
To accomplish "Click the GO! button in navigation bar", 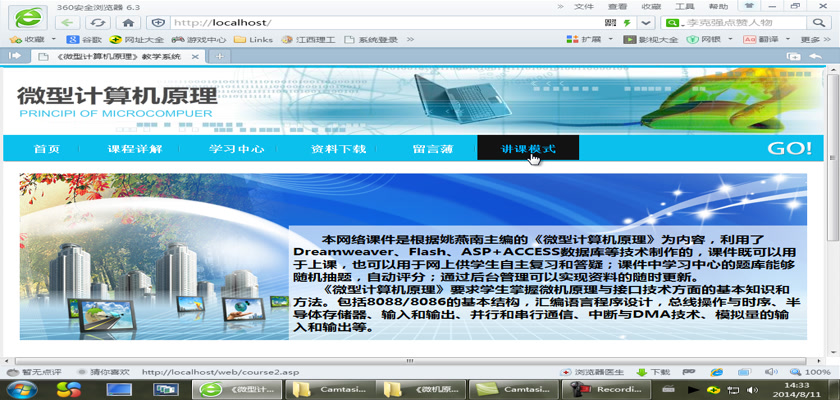I will click(x=790, y=148).
